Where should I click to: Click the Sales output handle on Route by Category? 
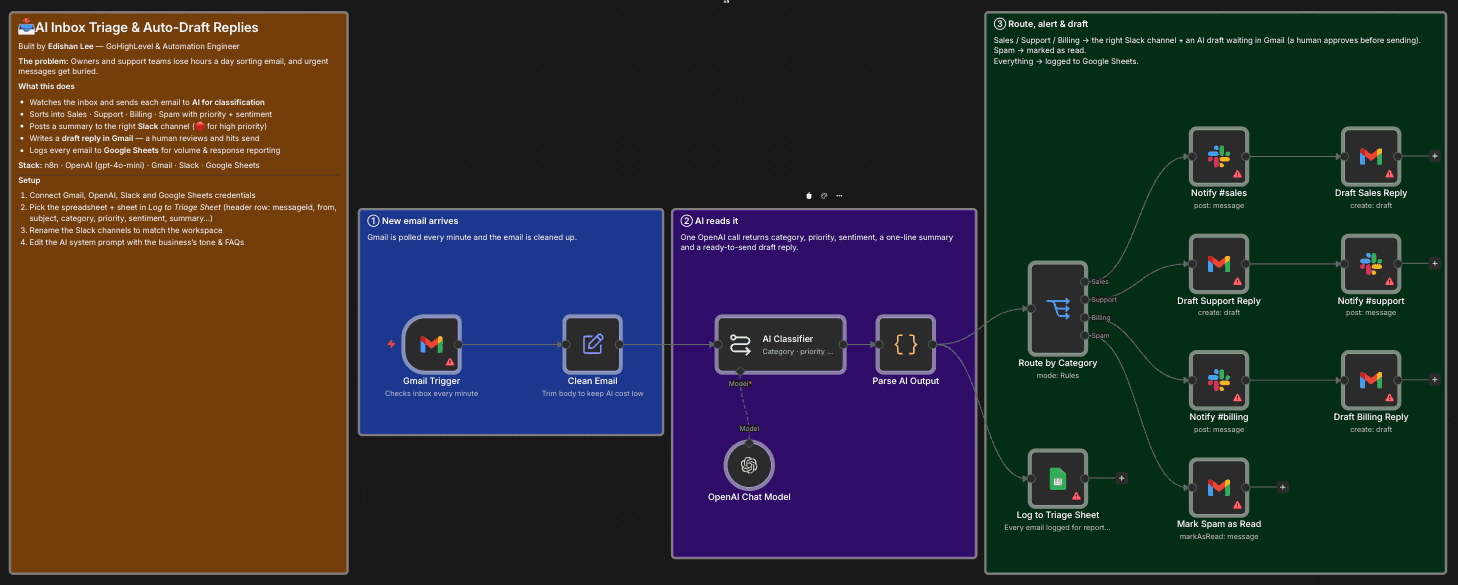tap(1086, 282)
